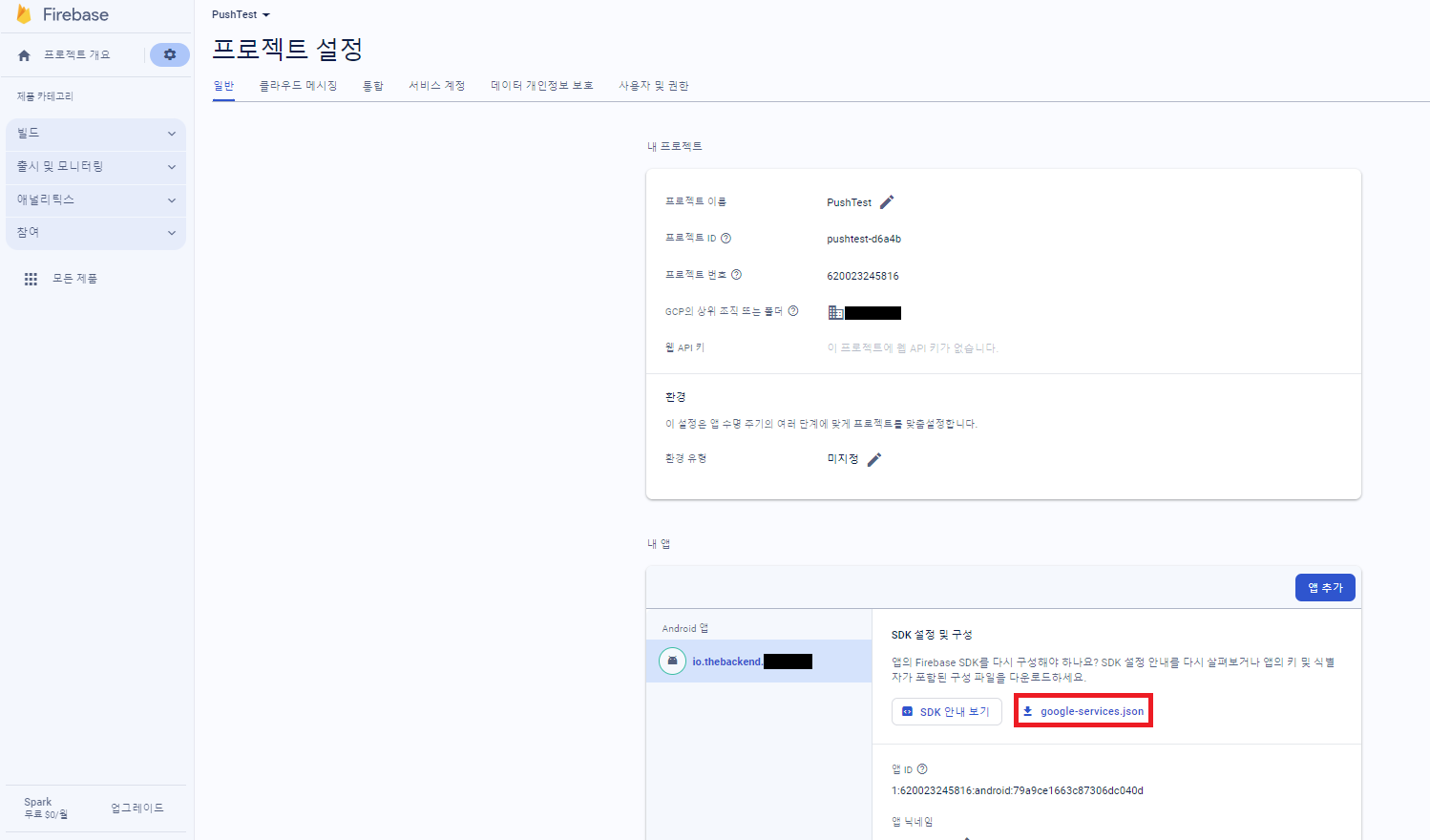Screen dimensions: 1430x840
Task: Click the Spark plan label
Action: [x=38, y=802]
